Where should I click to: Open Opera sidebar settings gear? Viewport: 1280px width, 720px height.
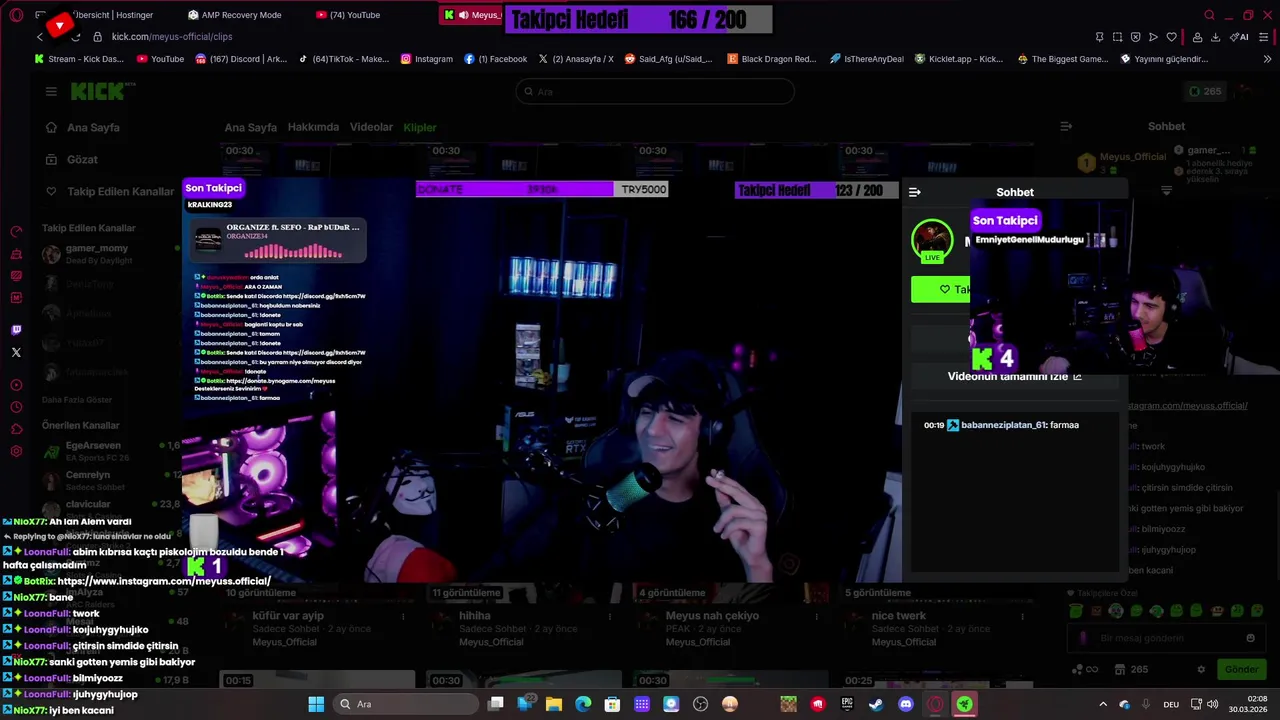[x=16, y=451]
